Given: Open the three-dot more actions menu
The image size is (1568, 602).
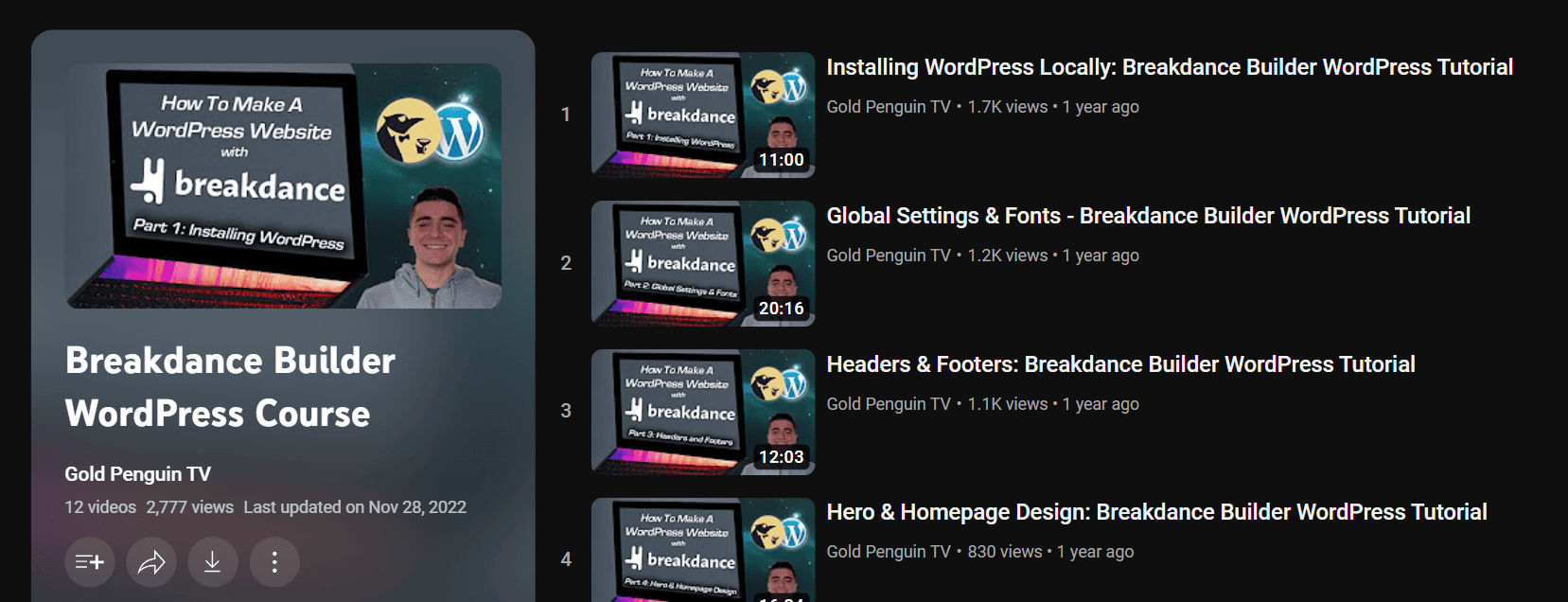Looking at the screenshot, I should 274,562.
